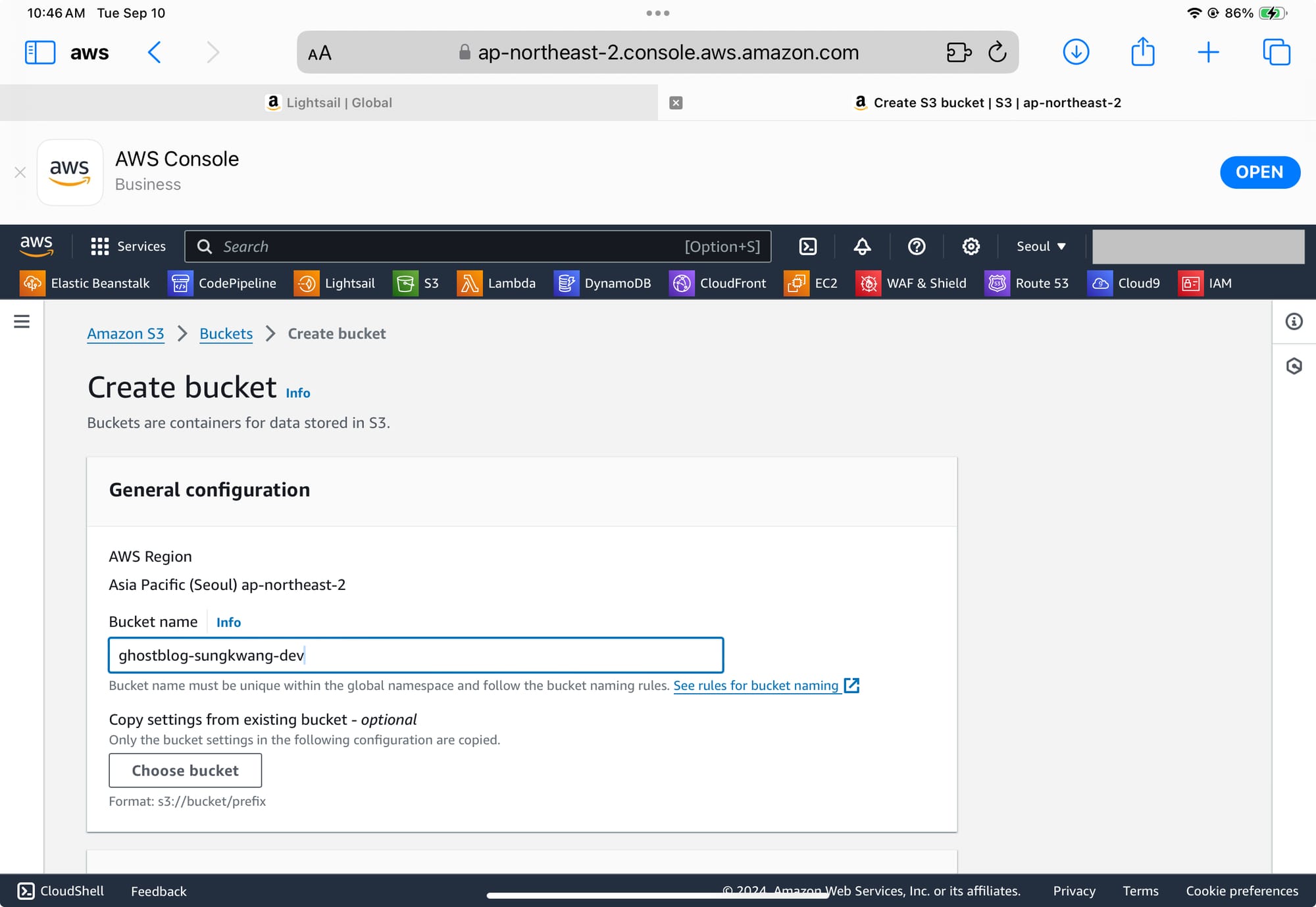
Task: Open the Lightsail shortcut in the favorites bar
Action: click(x=334, y=283)
